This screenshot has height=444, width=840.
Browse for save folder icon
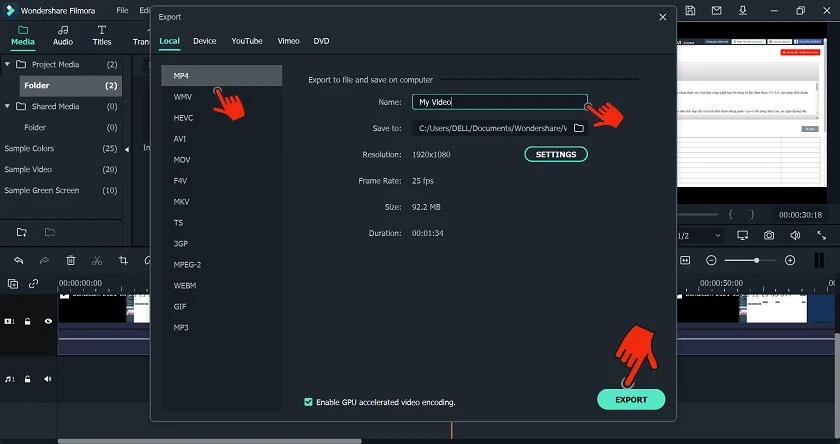[x=579, y=128]
